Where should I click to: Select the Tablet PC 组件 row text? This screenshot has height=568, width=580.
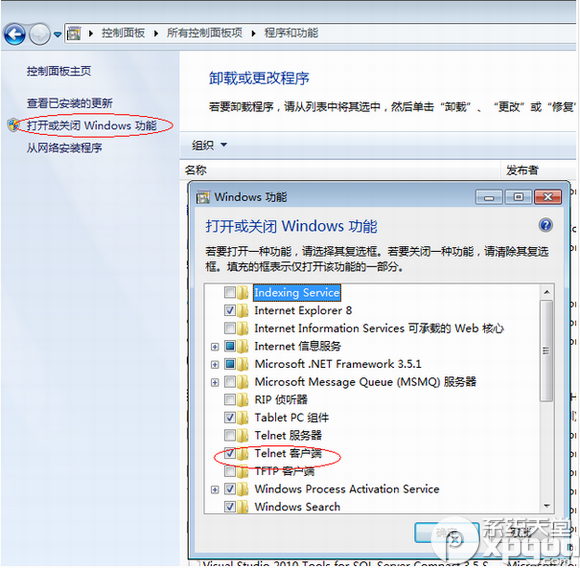click(x=291, y=417)
